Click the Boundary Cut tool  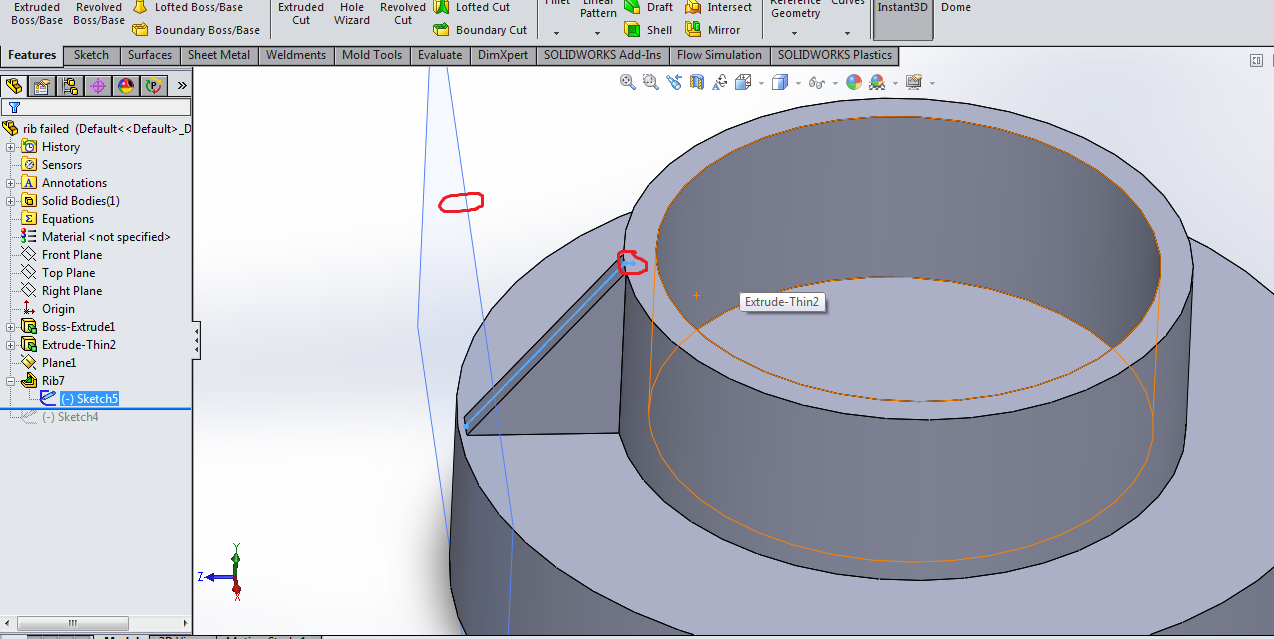click(x=480, y=30)
